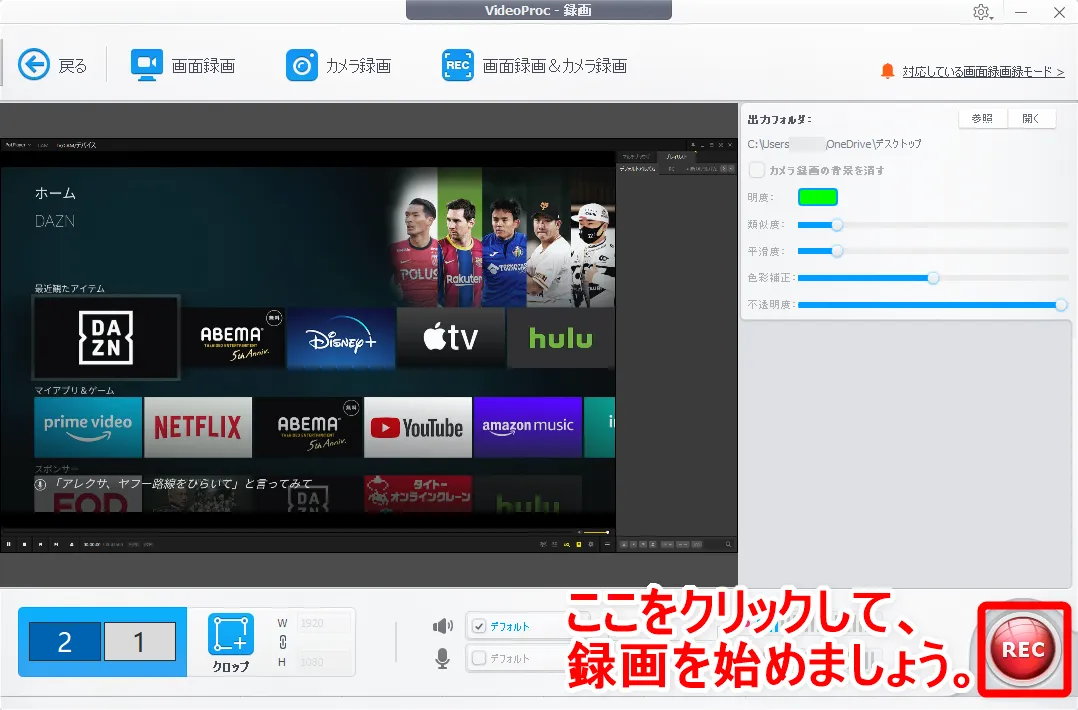Image resolution: width=1078 pixels, height=710 pixels.
Task: Click the ABEMA tile beside DAZN
Action: point(233,338)
